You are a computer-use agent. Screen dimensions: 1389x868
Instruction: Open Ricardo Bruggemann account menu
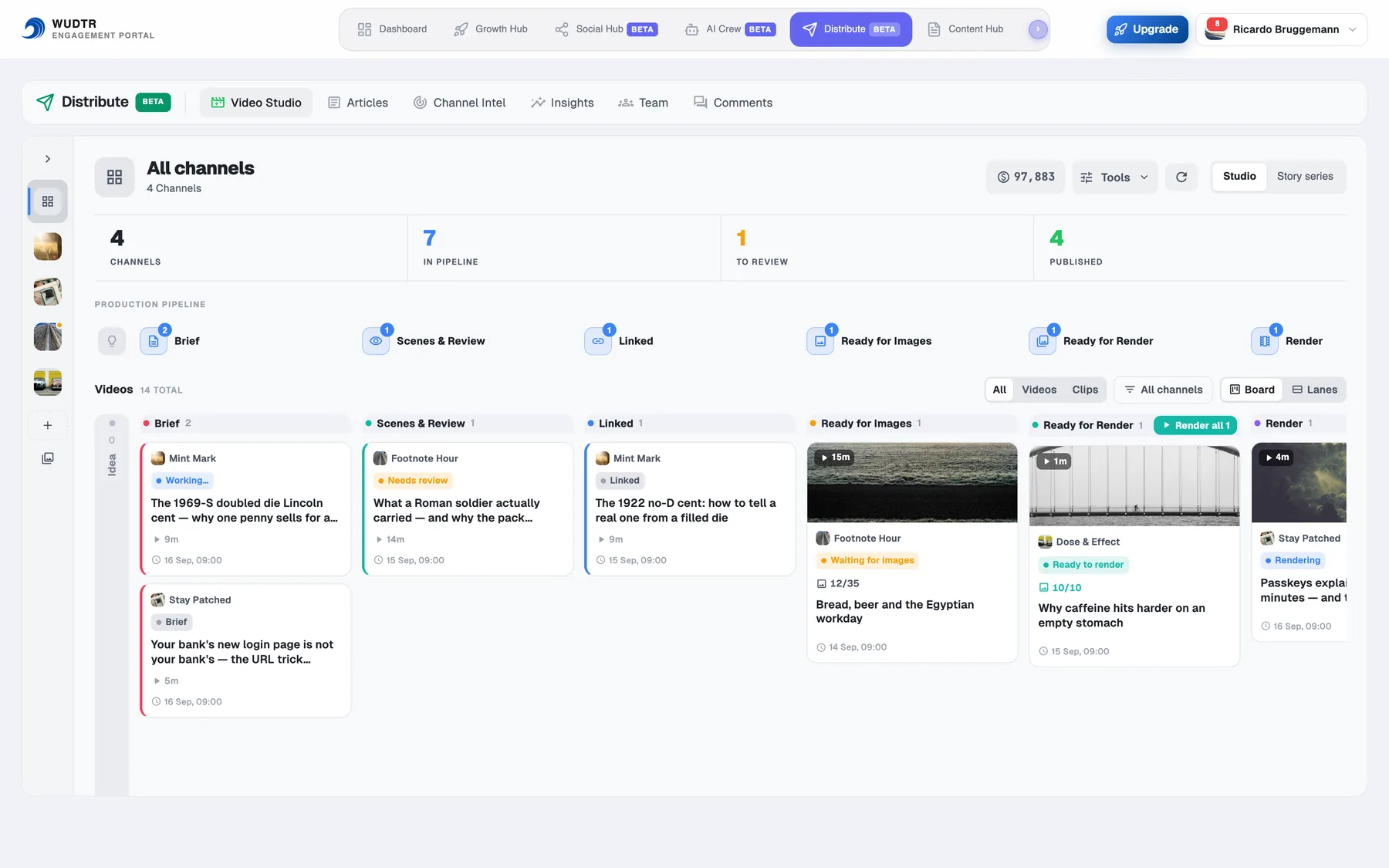pos(1282,29)
